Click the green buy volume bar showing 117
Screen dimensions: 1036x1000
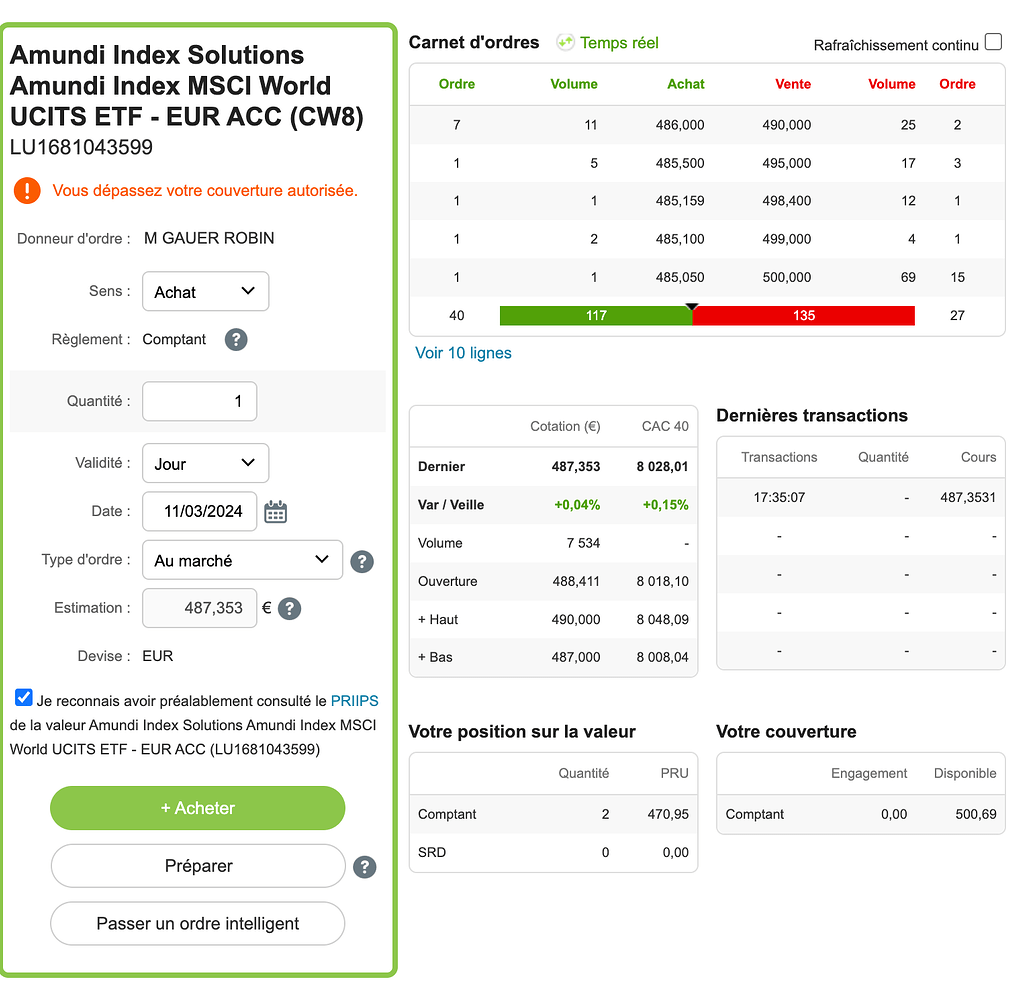(x=596, y=316)
